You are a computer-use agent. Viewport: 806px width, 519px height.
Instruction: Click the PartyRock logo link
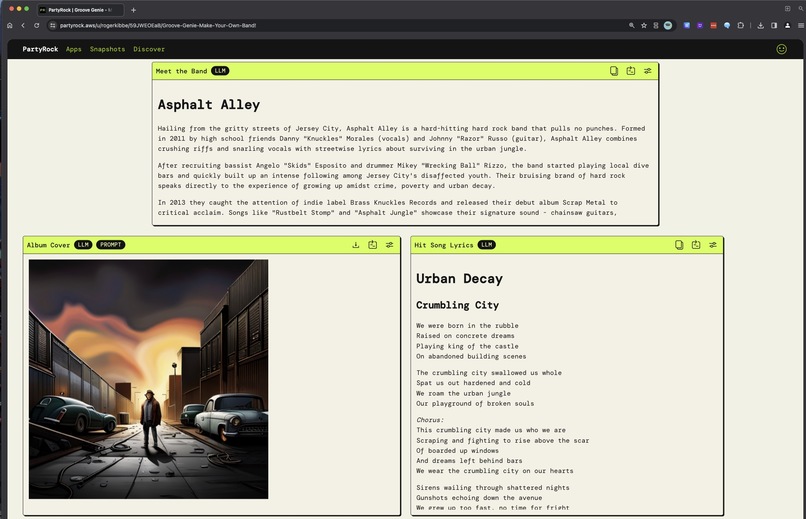click(40, 49)
